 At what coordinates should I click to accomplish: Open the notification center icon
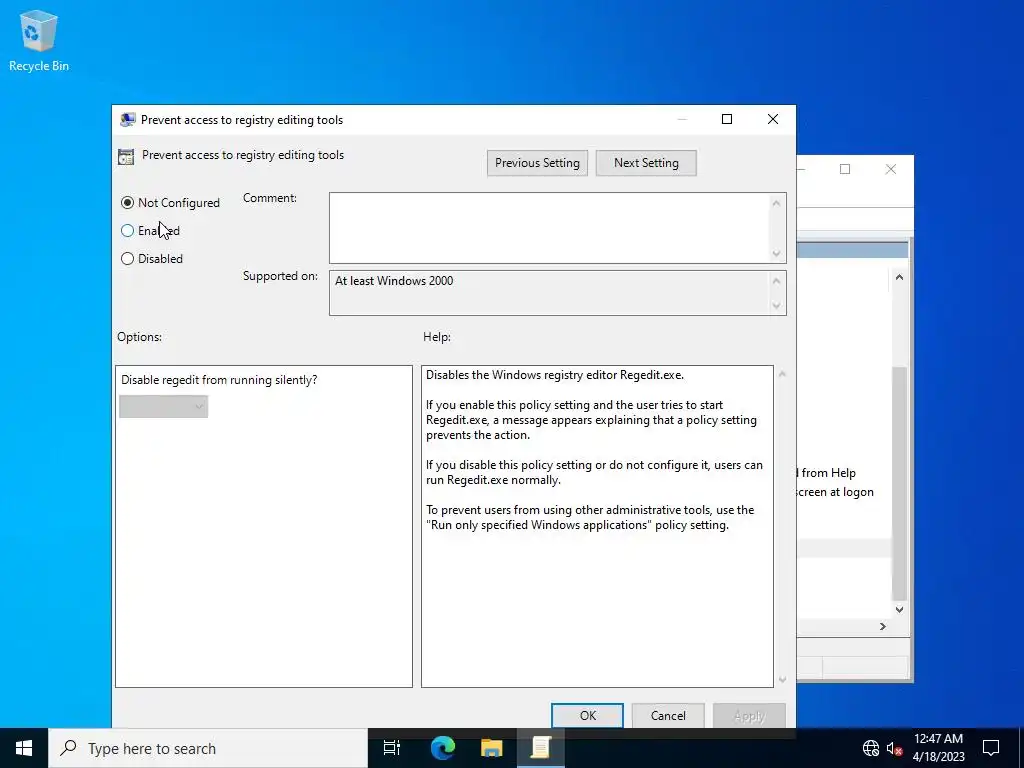(x=991, y=748)
